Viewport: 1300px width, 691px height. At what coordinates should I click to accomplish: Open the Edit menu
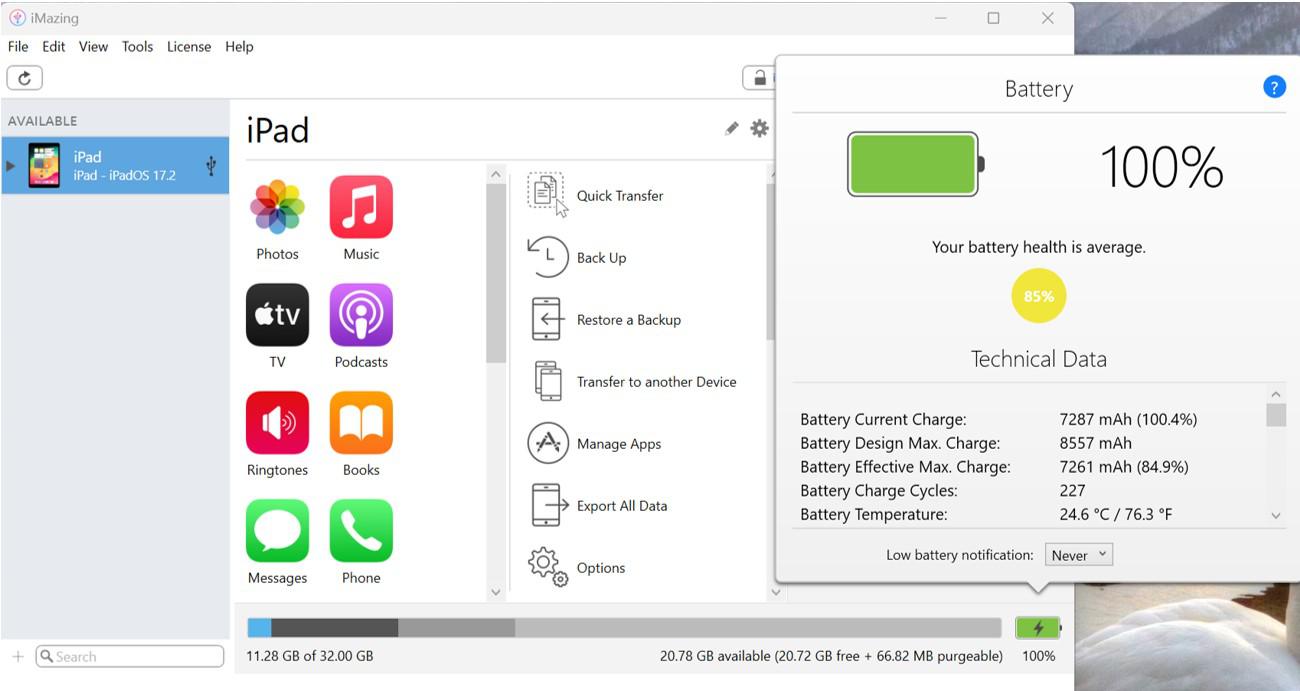coord(54,46)
